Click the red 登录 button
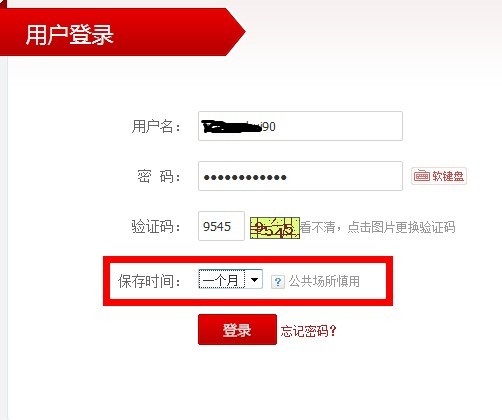Screen dimensions: 502x420 tap(237, 329)
